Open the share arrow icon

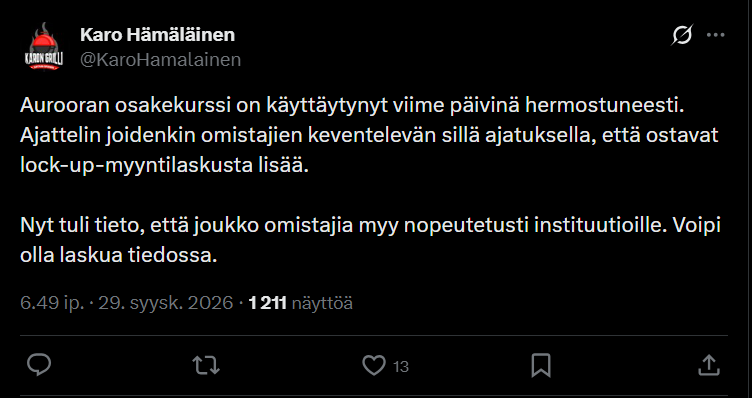pos(709,365)
